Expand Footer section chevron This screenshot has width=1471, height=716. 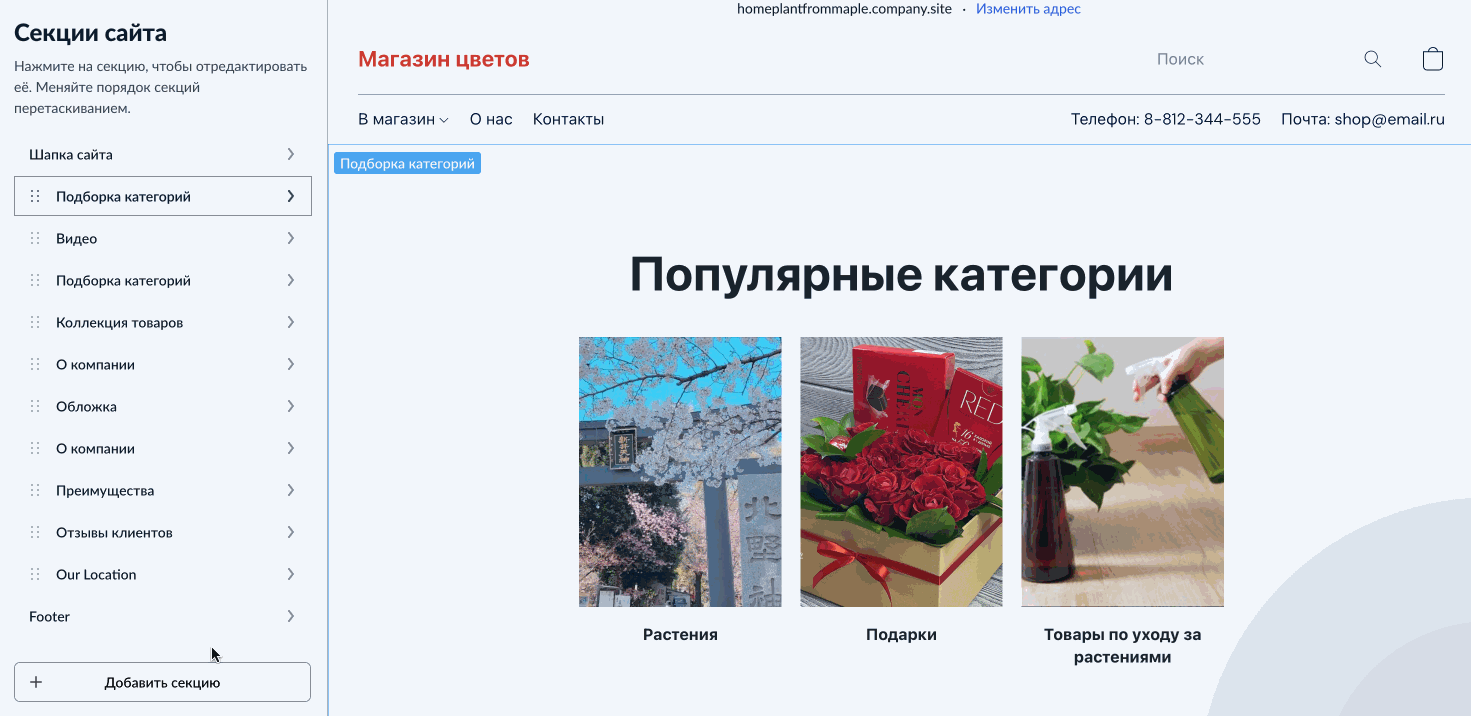point(291,616)
